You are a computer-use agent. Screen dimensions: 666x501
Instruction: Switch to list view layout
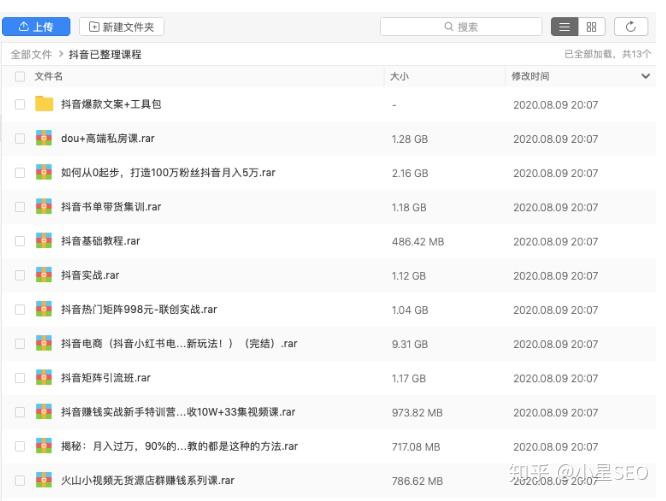click(x=564, y=27)
